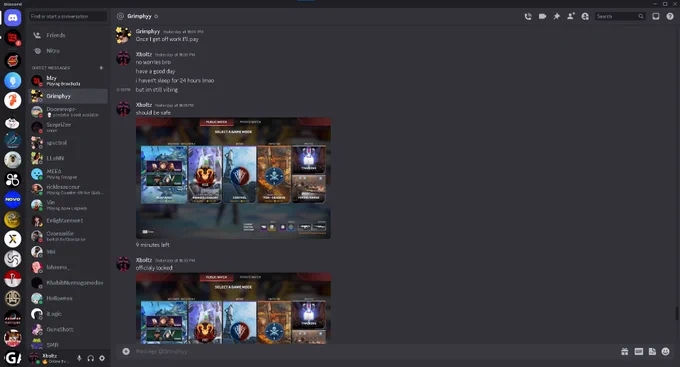Open the GIF picker
This screenshot has height=367, width=680.
point(638,351)
